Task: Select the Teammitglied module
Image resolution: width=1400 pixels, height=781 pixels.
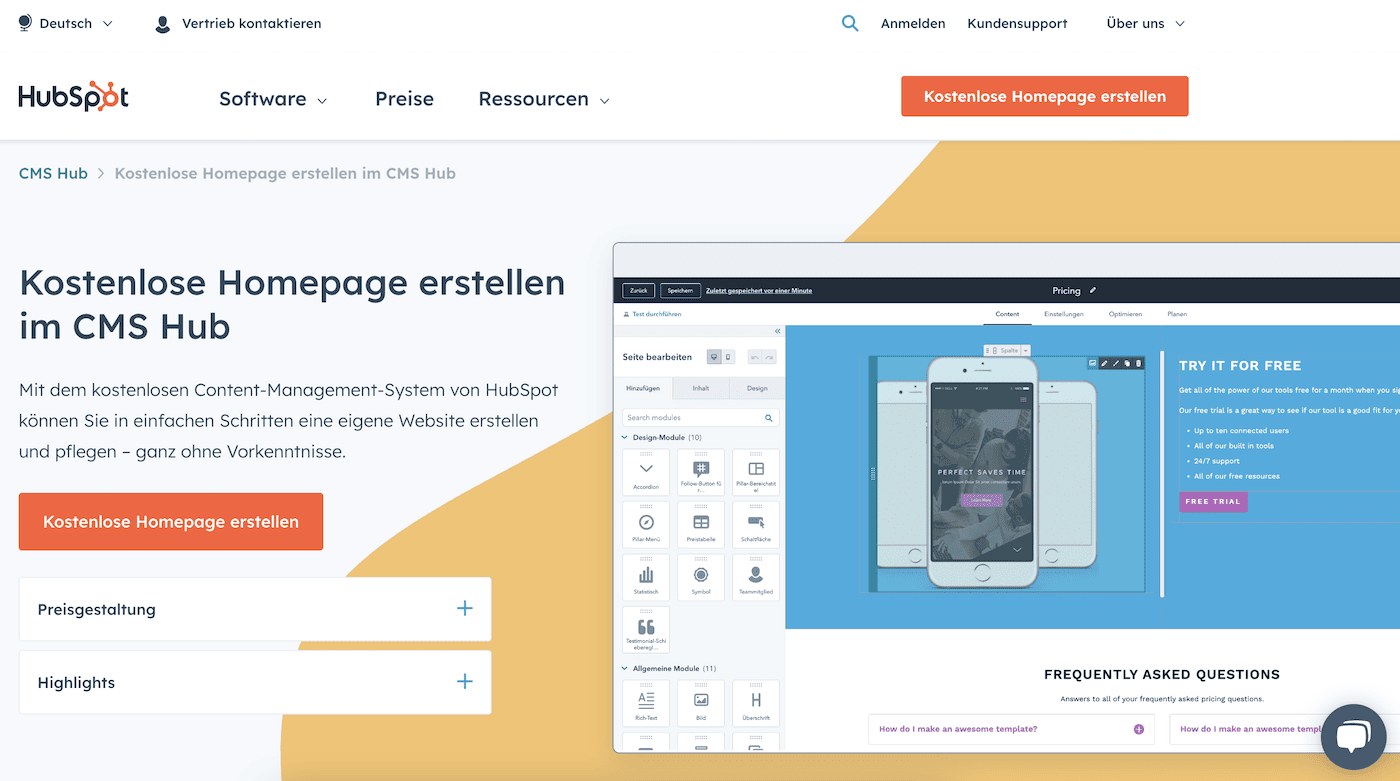Action: pyautogui.click(x=756, y=577)
